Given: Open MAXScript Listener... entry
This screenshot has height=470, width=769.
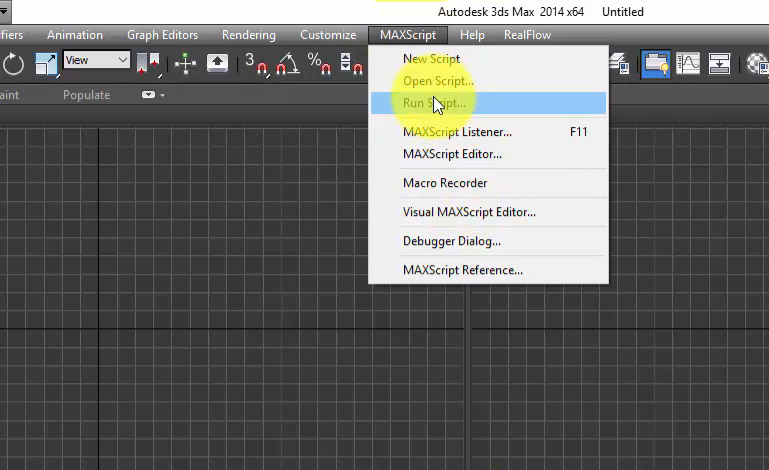Looking at the screenshot, I should pyautogui.click(x=488, y=132).
